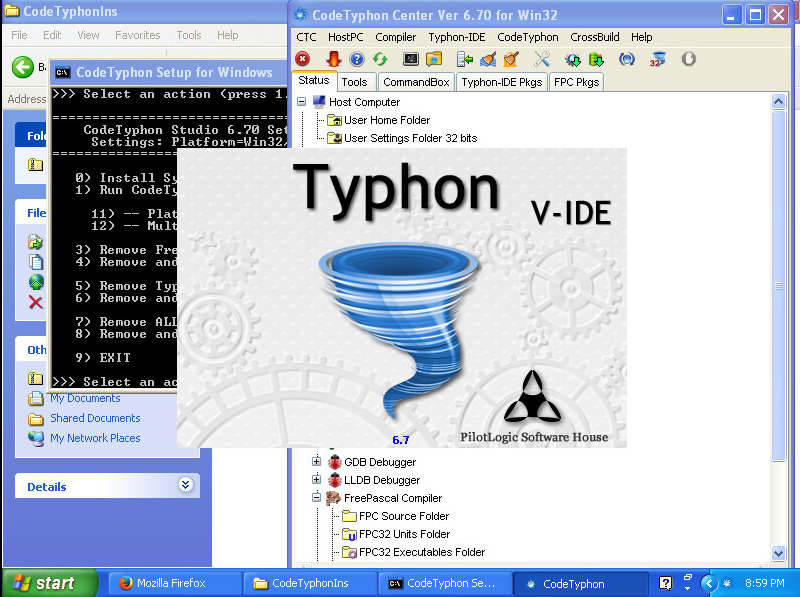Collapse the FreePascal Compiler tree node
The width and height of the screenshot is (800, 597).
317,498
